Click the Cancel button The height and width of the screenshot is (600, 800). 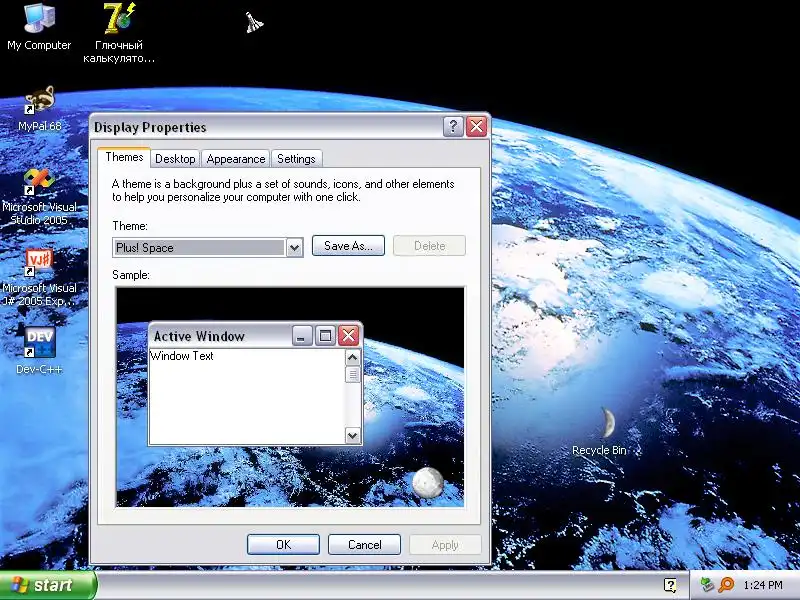[364, 544]
